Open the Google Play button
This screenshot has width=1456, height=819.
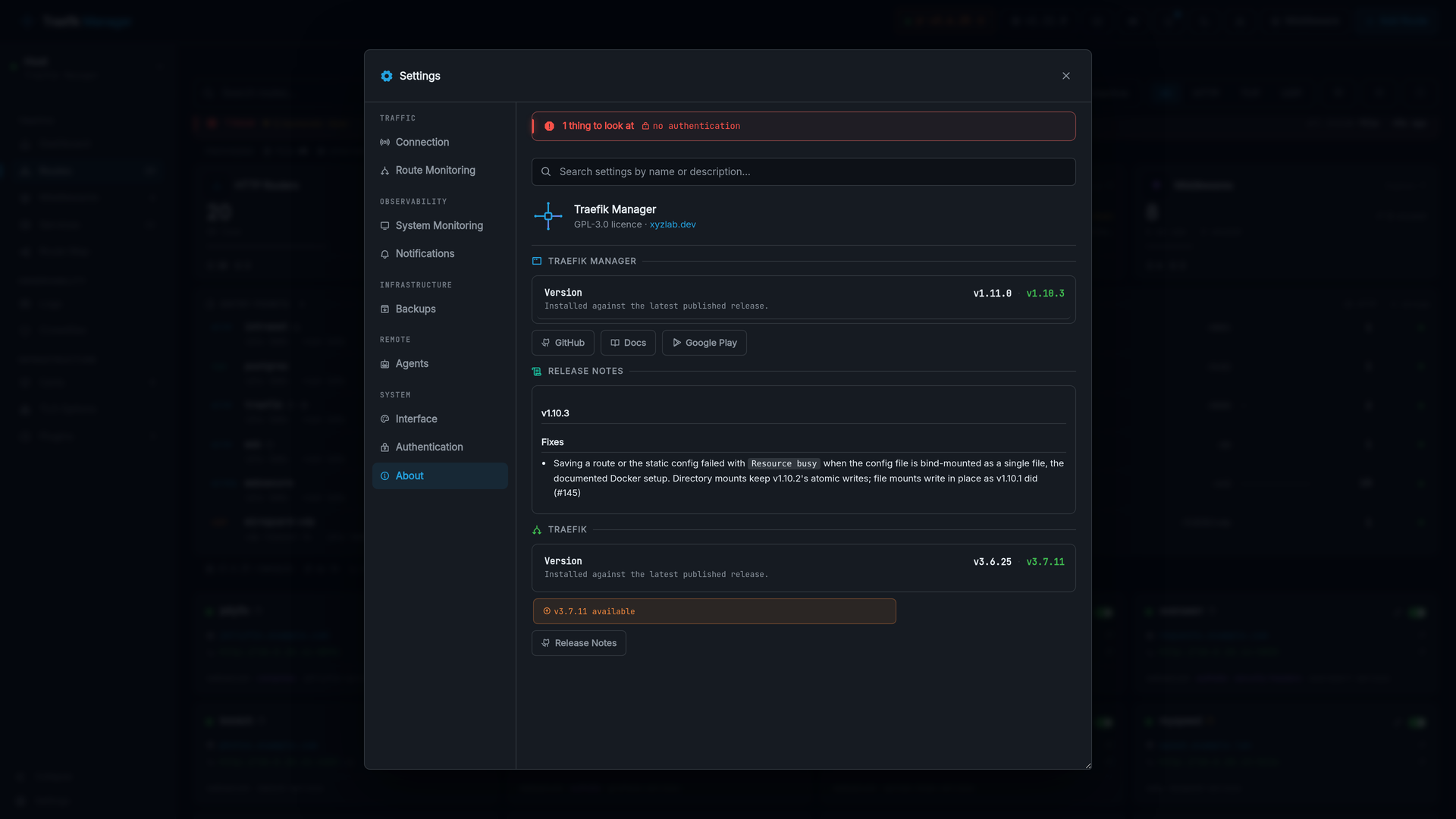coord(704,343)
